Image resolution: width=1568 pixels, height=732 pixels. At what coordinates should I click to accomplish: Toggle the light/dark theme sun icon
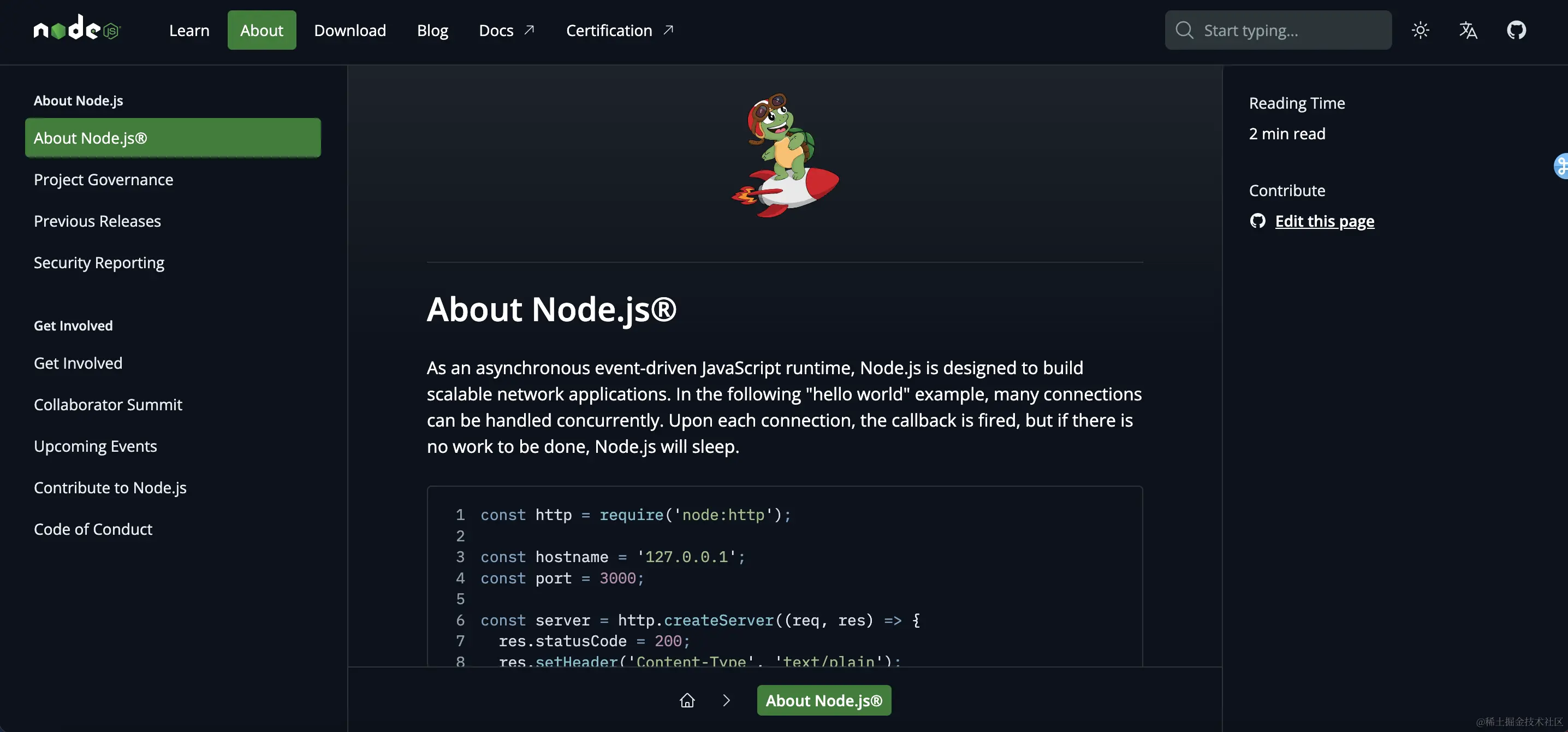tap(1420, 30)
